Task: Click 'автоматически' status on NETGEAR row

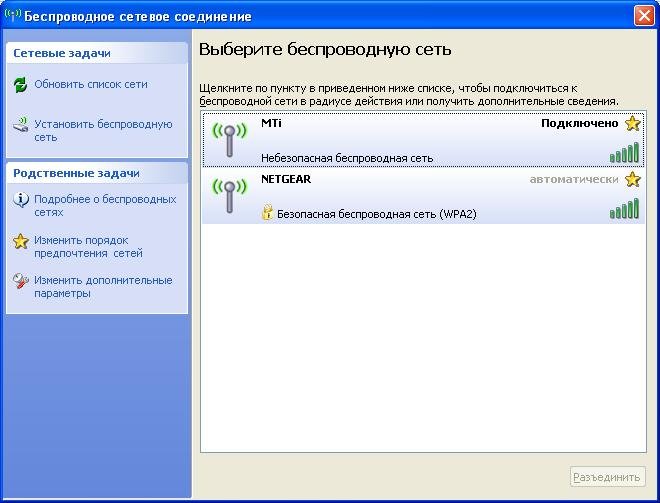Action: (574, 179)
